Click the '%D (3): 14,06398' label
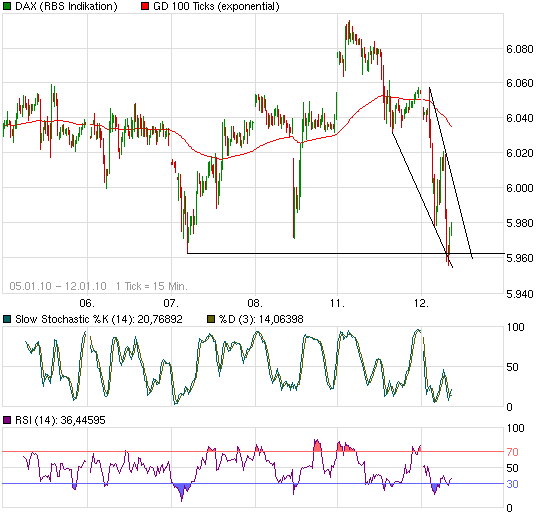Viewport: 545px width, 516px height. click(x=261, y=319)
